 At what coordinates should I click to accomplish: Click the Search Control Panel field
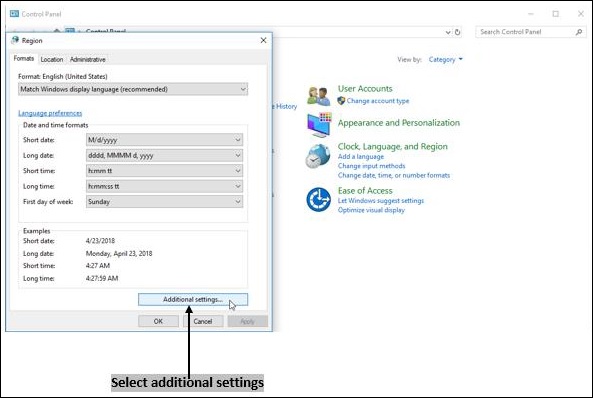(x=526, y=32)
